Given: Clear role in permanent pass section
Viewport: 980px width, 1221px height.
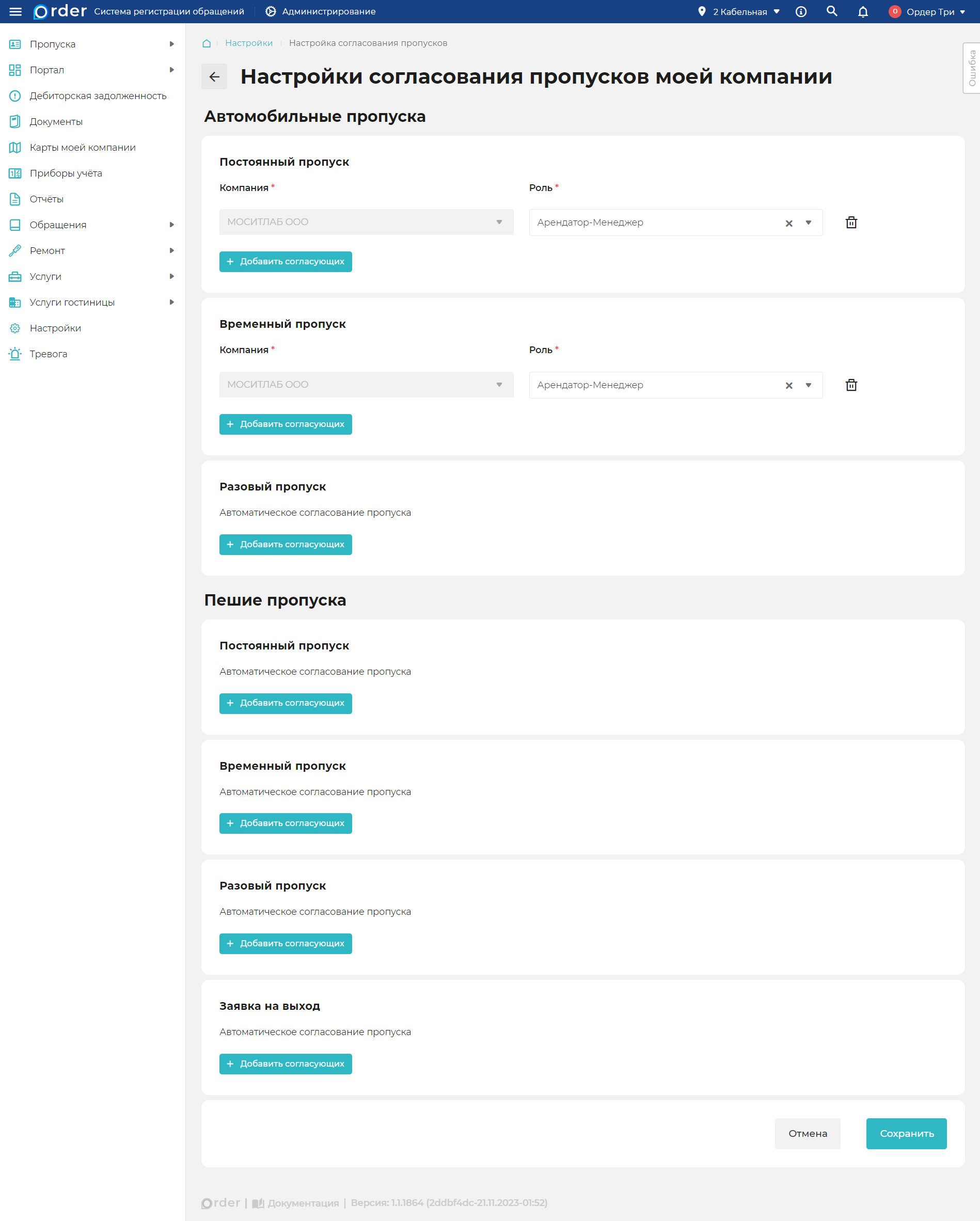Looking at the screenshot, I should (x=788, y=223).
